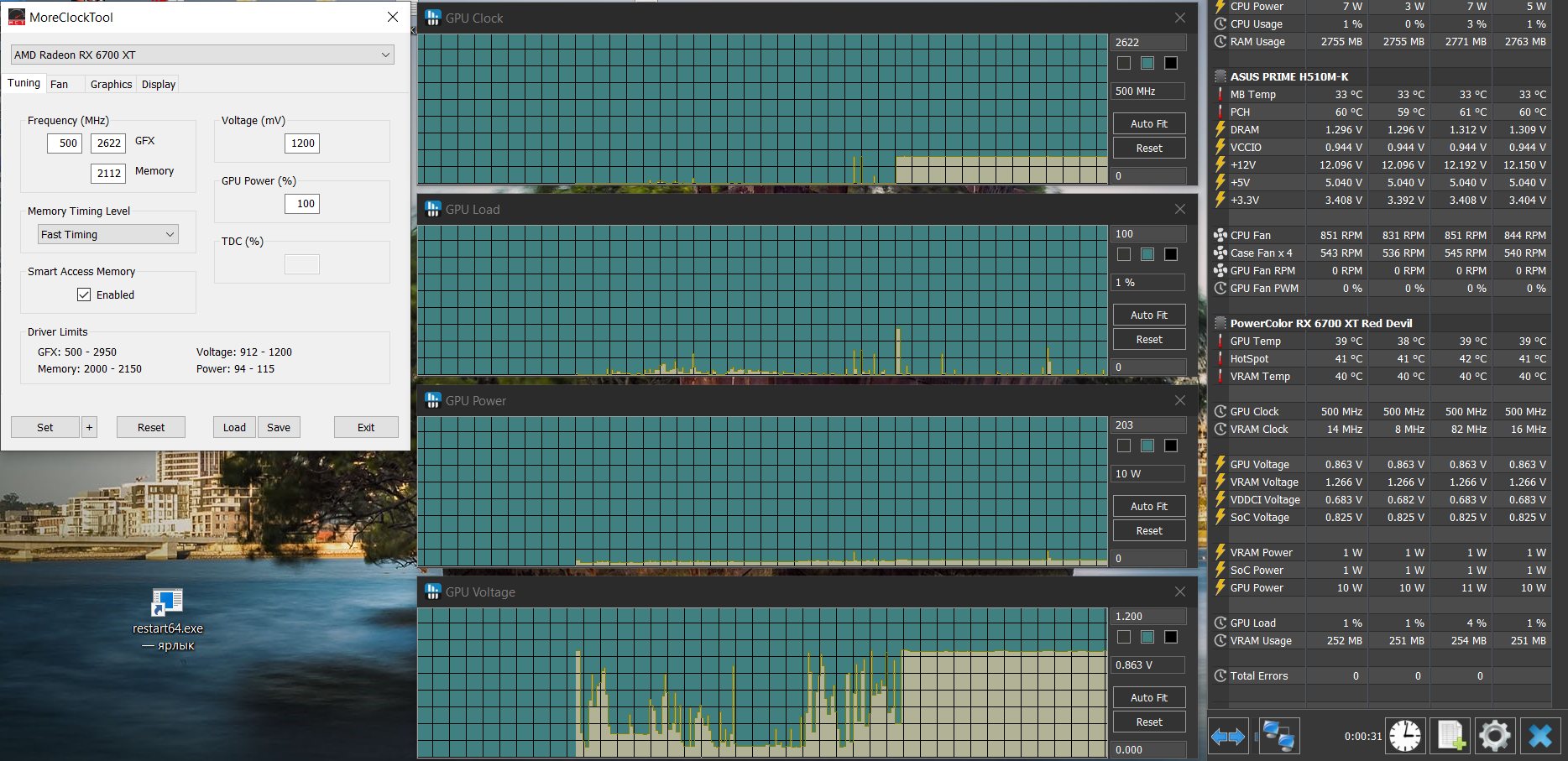Click the clock icon beside VRAM Clock

click(1220, 429)
